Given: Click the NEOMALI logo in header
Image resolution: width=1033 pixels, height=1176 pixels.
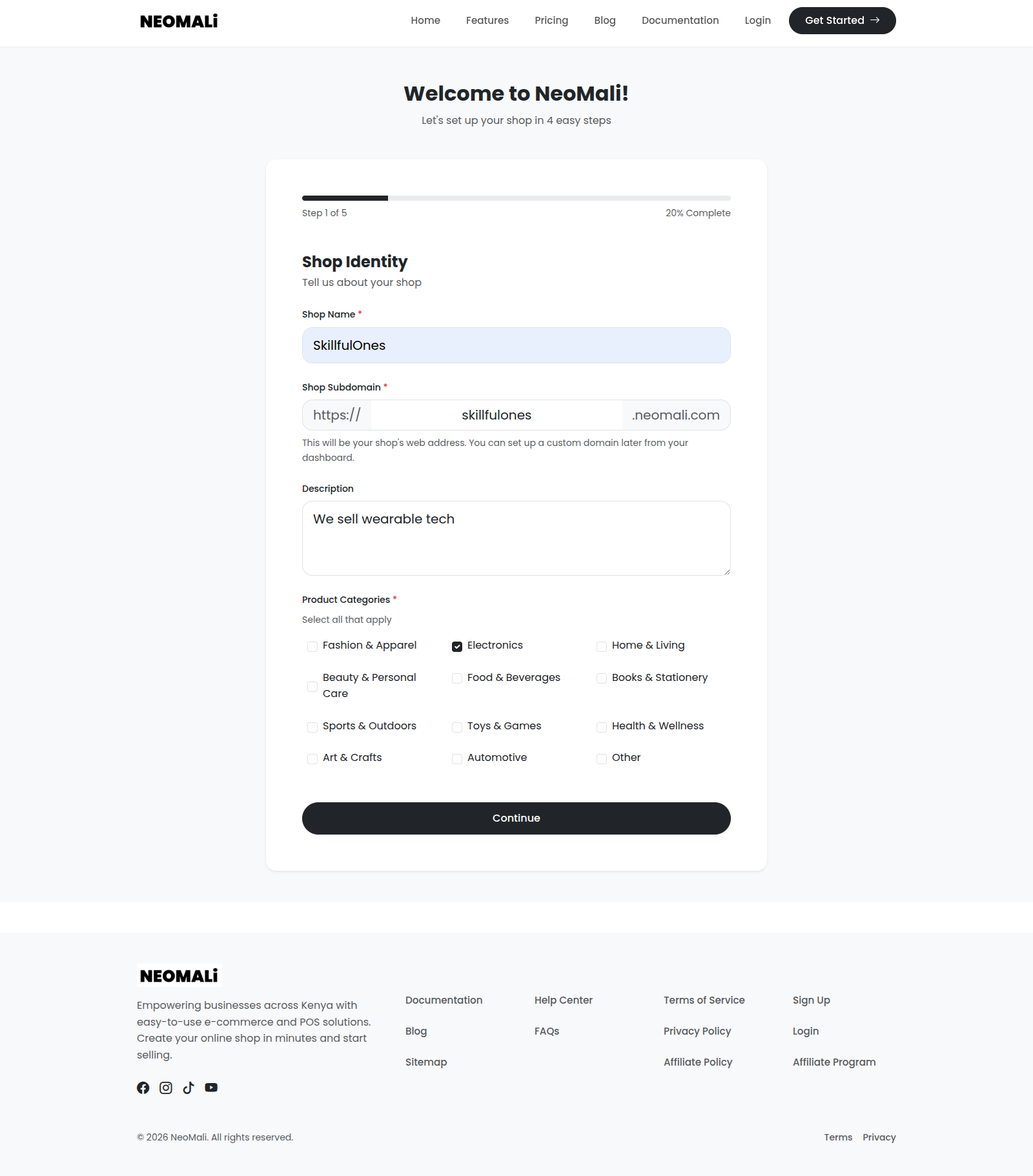Looking at the screenshot, I should [x=179, y=21].
